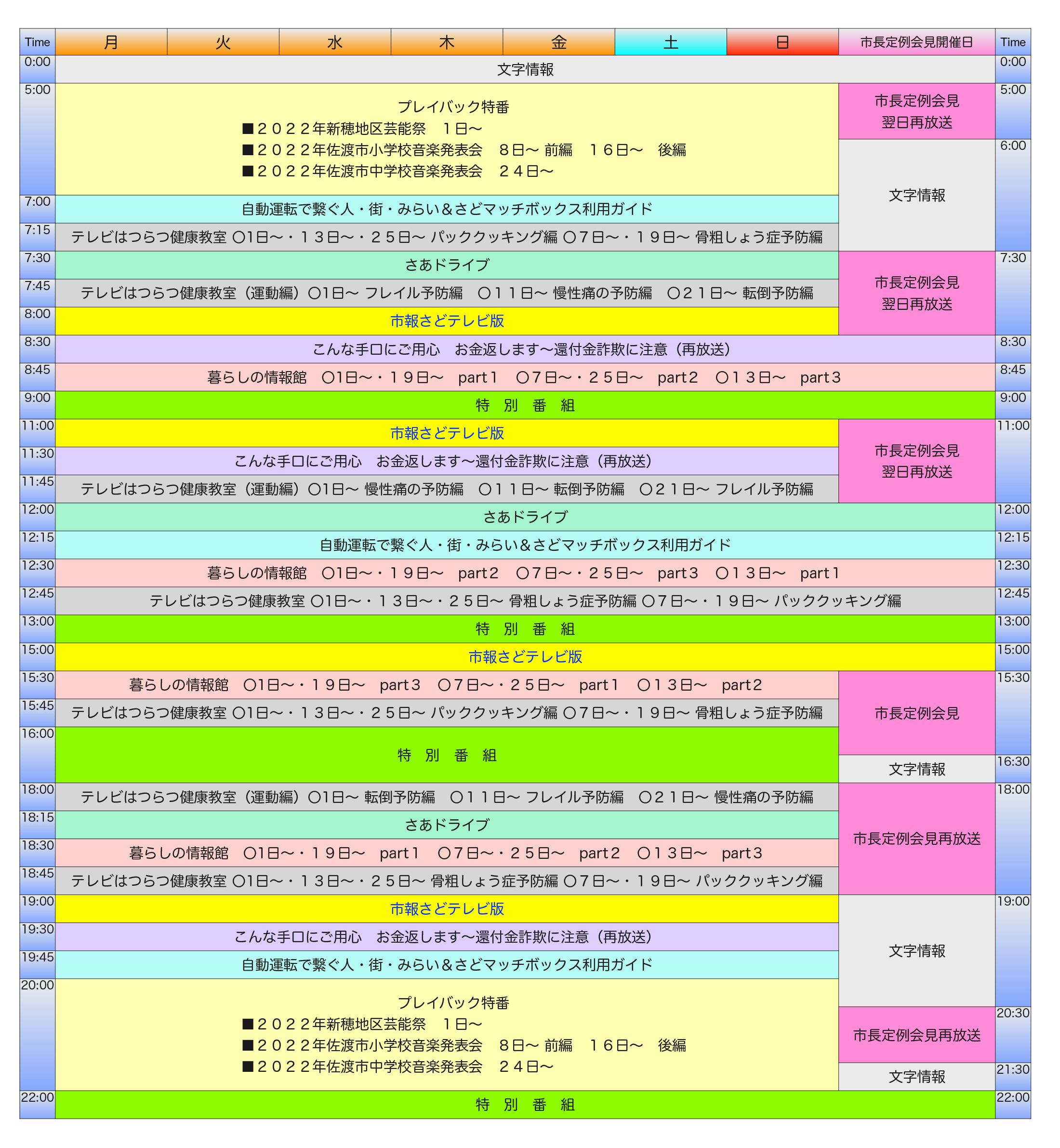Click the 月 (Monday) column header
The height and width of the screenshot is (1148, 1060).
111,42
